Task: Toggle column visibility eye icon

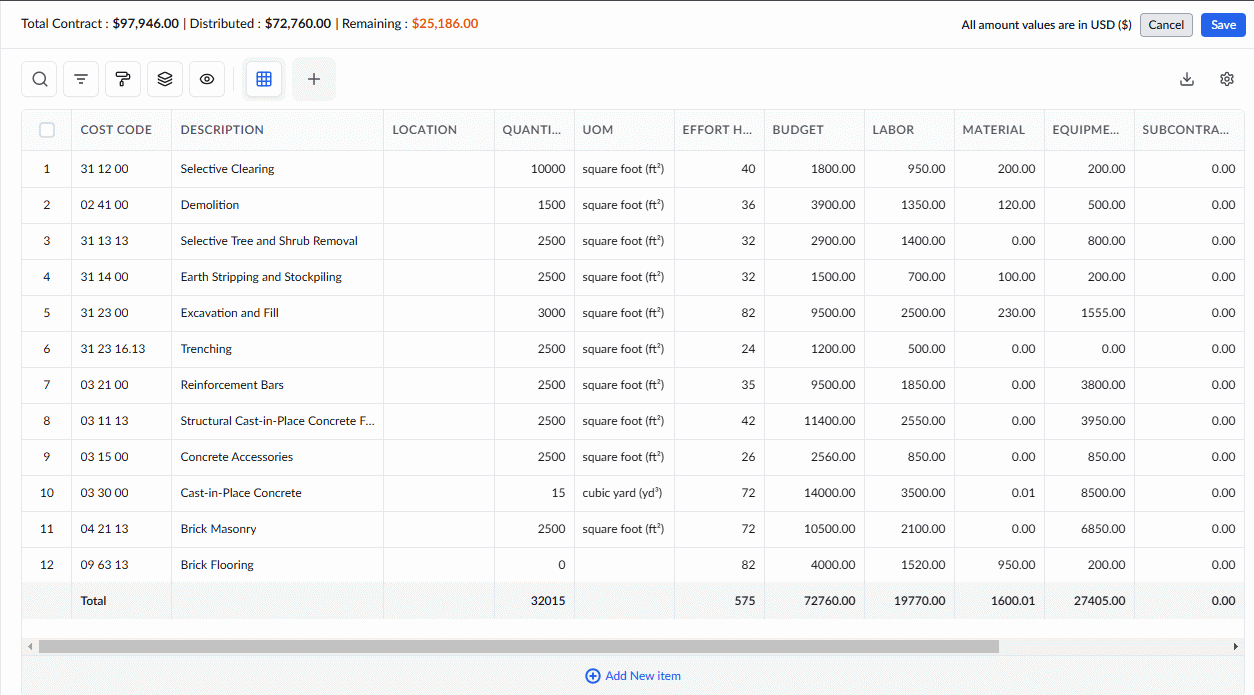Action: coord(207,79)
